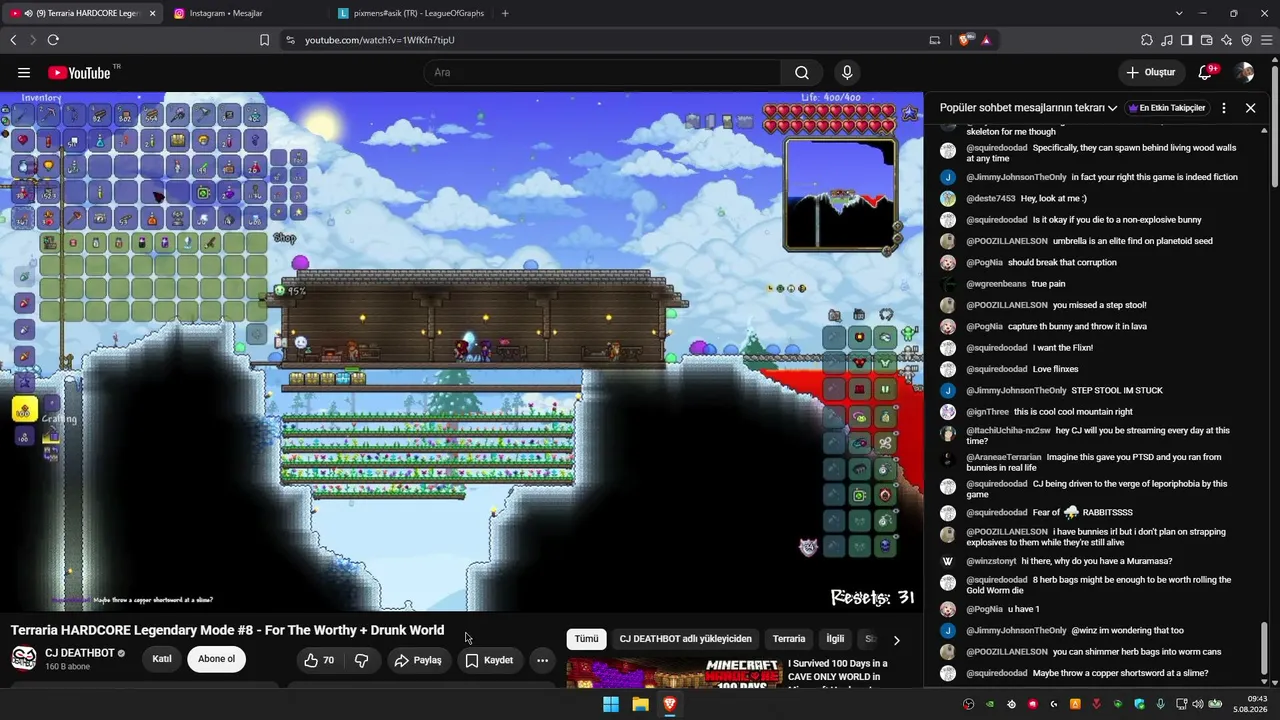Click the Brave browser taskbar icon
This screenshot has height=720, width=1280.
click(x=670, y=704)
